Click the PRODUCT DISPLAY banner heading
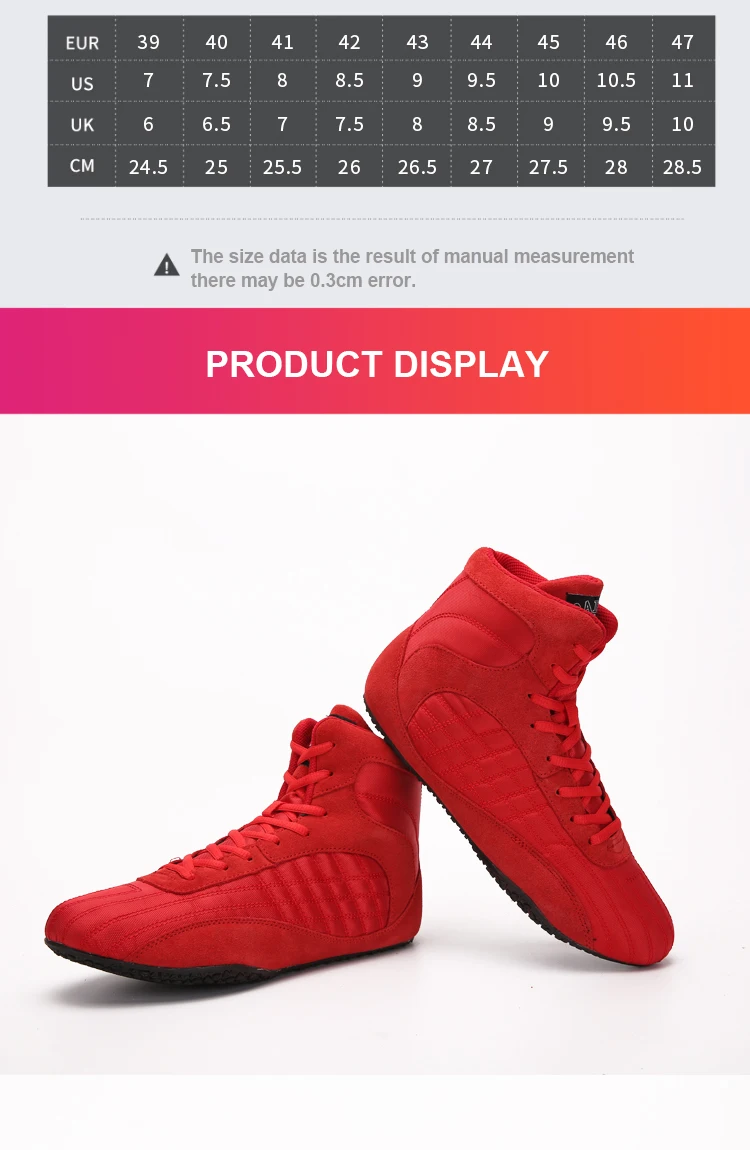Image resolution: width=750 pixels, height=1150 pixels. pos(377,364)
